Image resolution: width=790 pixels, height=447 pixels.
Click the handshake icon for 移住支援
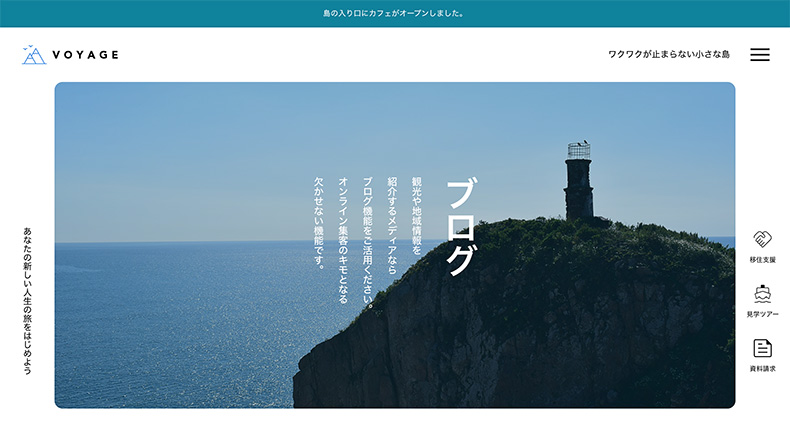pyautogui.click(x=762, y=239)
